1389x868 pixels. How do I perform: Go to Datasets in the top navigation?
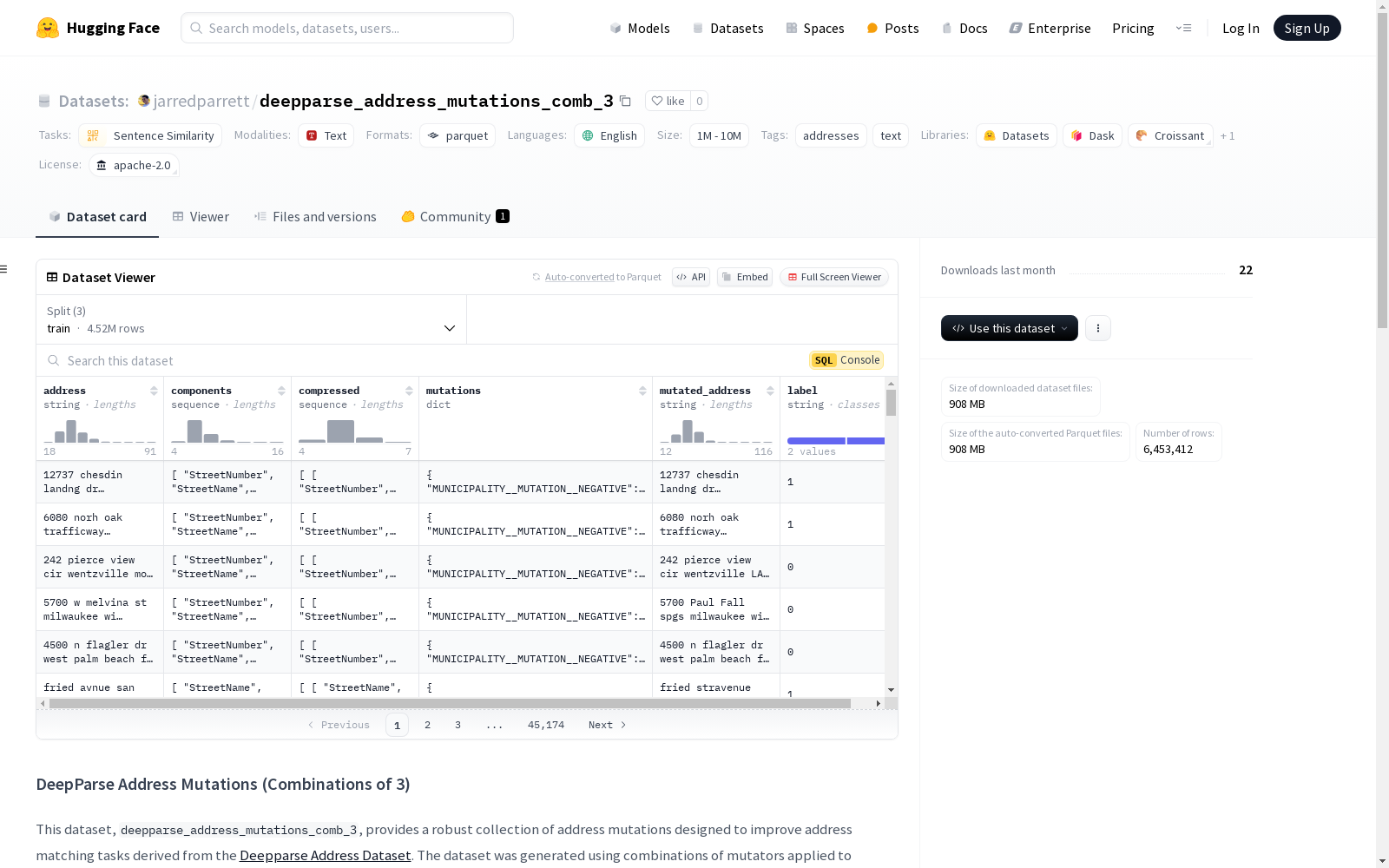(x=727, y=28)
